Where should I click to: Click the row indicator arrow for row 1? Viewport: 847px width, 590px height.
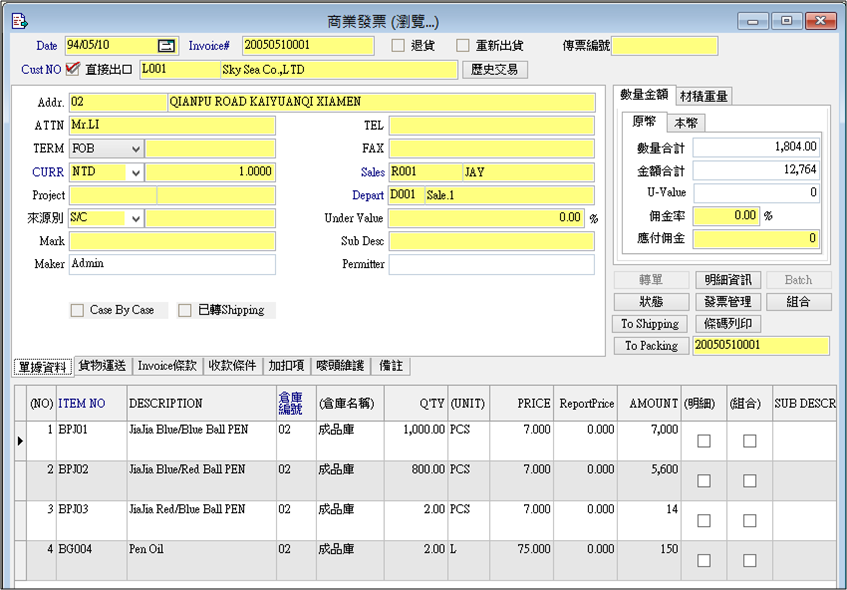pos(20,441)
